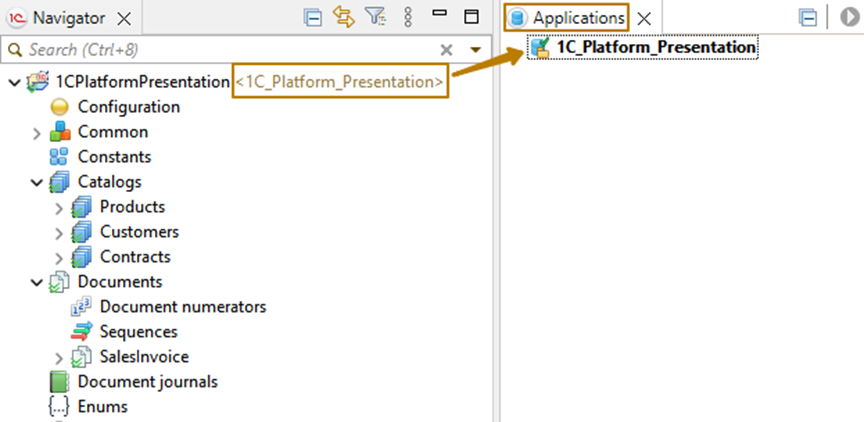The width and height of the screenshot is (864, 422).
Task: Click the Document numerators icon
Action: [x=82, y=308]
